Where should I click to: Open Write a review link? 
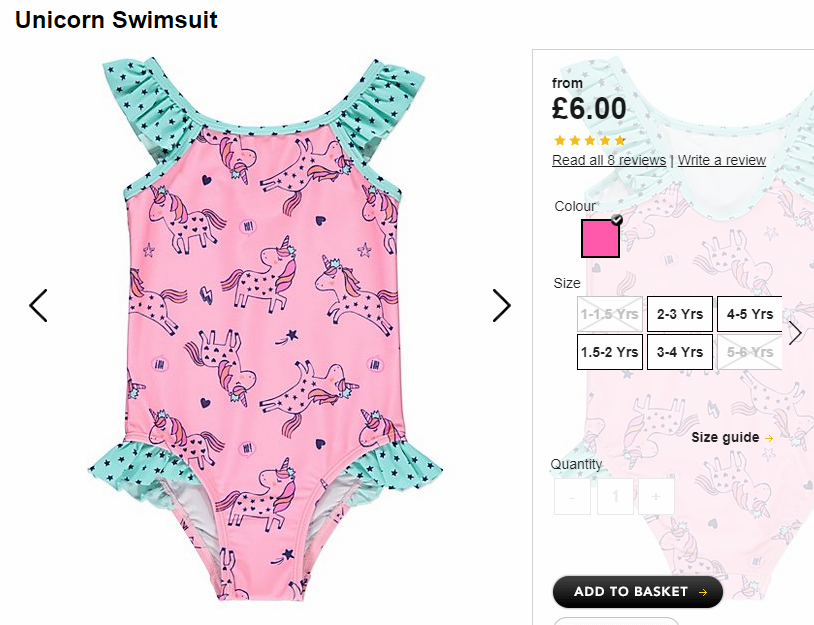[x=722, y=160]
